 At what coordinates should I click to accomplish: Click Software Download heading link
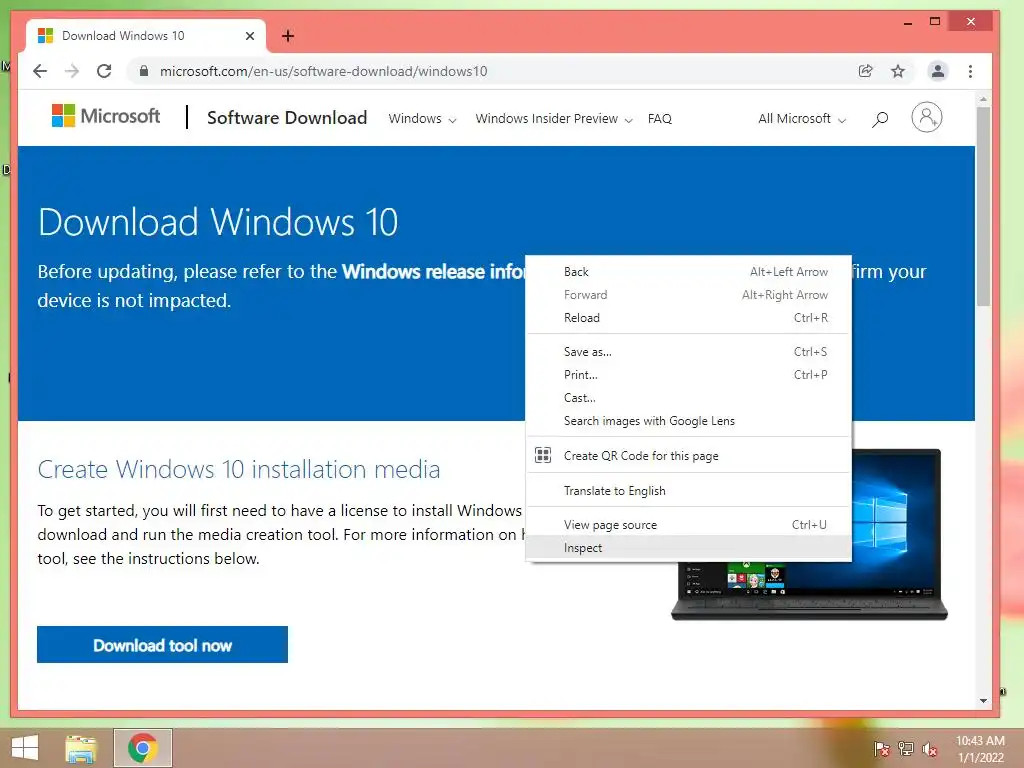(x=287, y=118)
